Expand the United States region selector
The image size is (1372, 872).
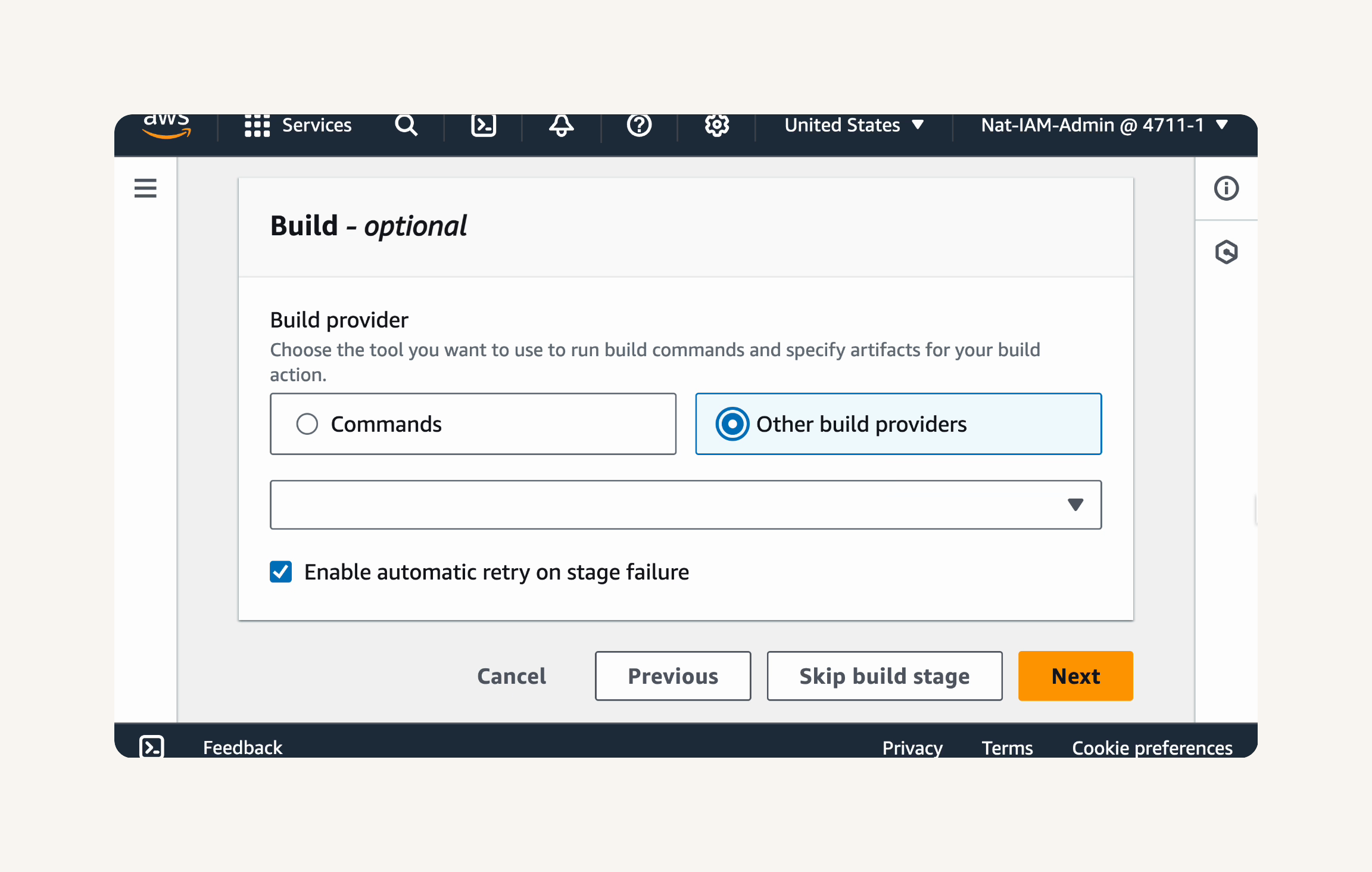tap(854, 125)
